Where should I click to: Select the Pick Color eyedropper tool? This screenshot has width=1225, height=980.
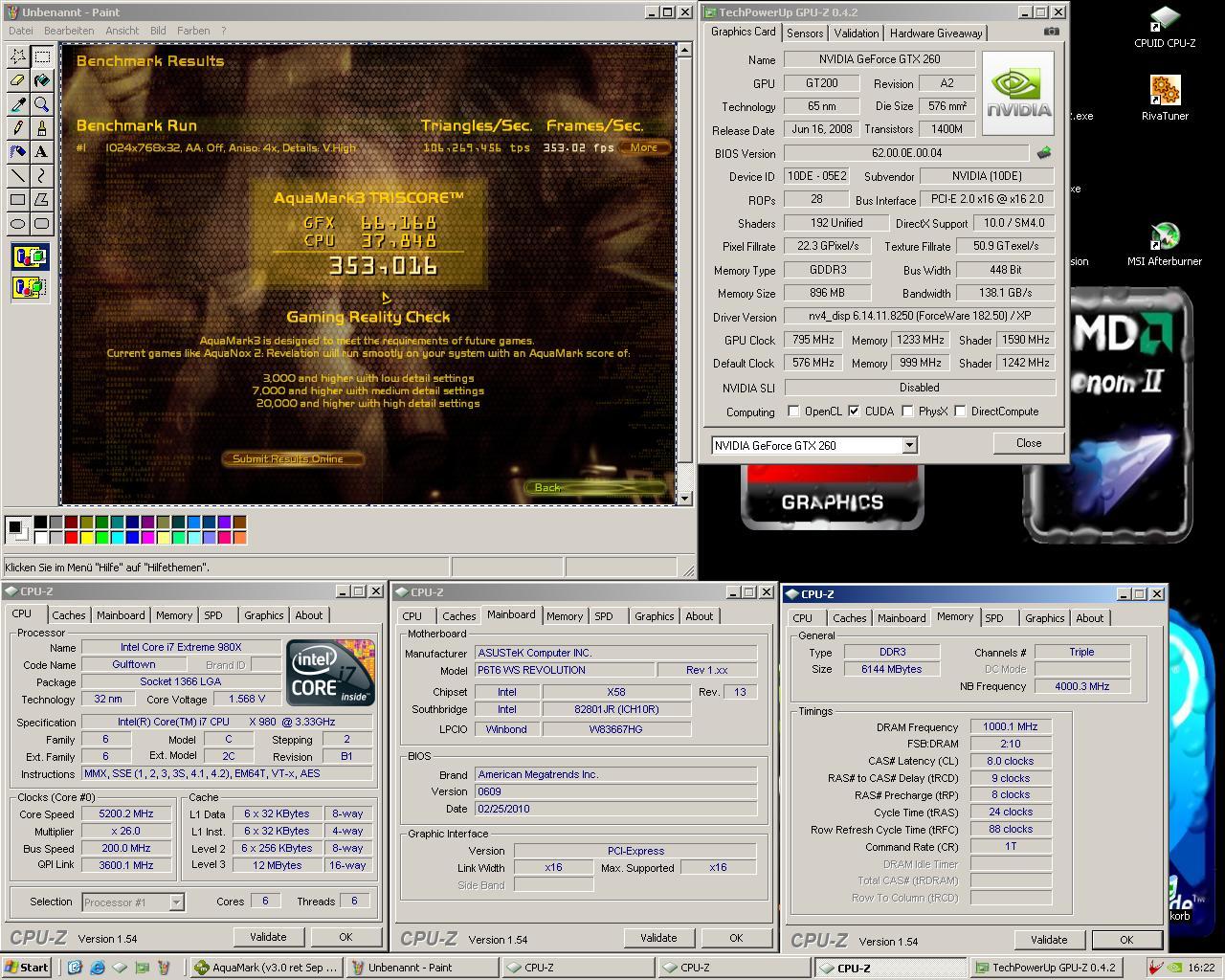click(18, 104)
